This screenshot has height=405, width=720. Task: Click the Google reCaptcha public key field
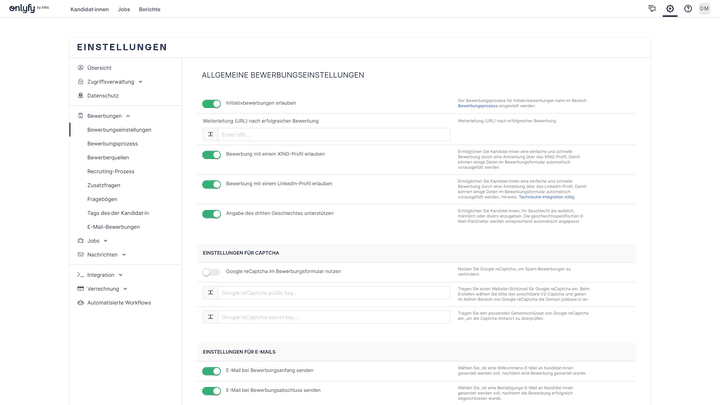pos(334,293)
